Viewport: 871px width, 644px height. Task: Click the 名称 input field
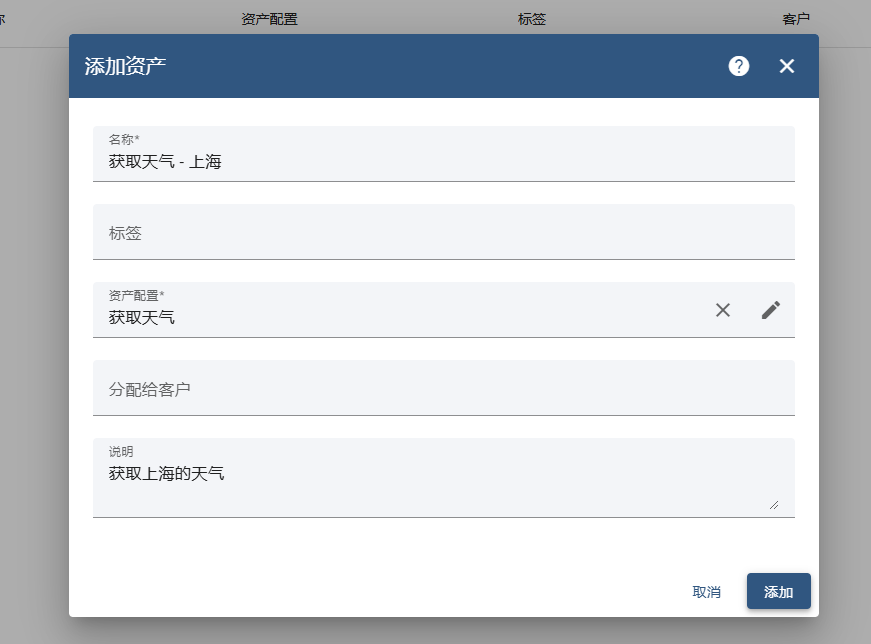point(443,154)
